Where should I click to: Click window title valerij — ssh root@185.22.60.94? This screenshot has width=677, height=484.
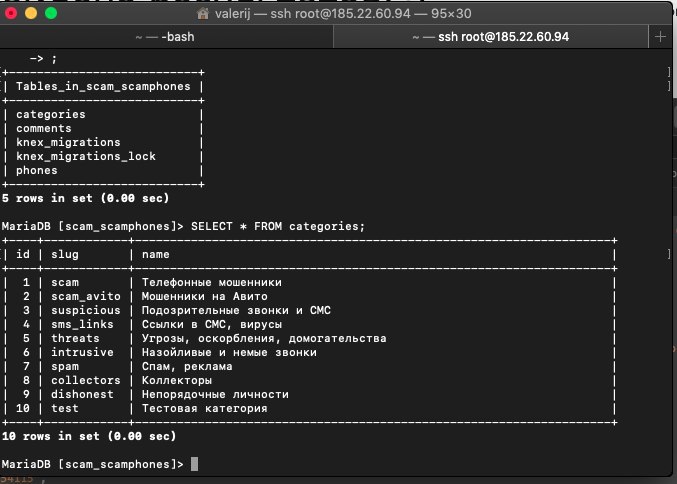click(343, 14)
